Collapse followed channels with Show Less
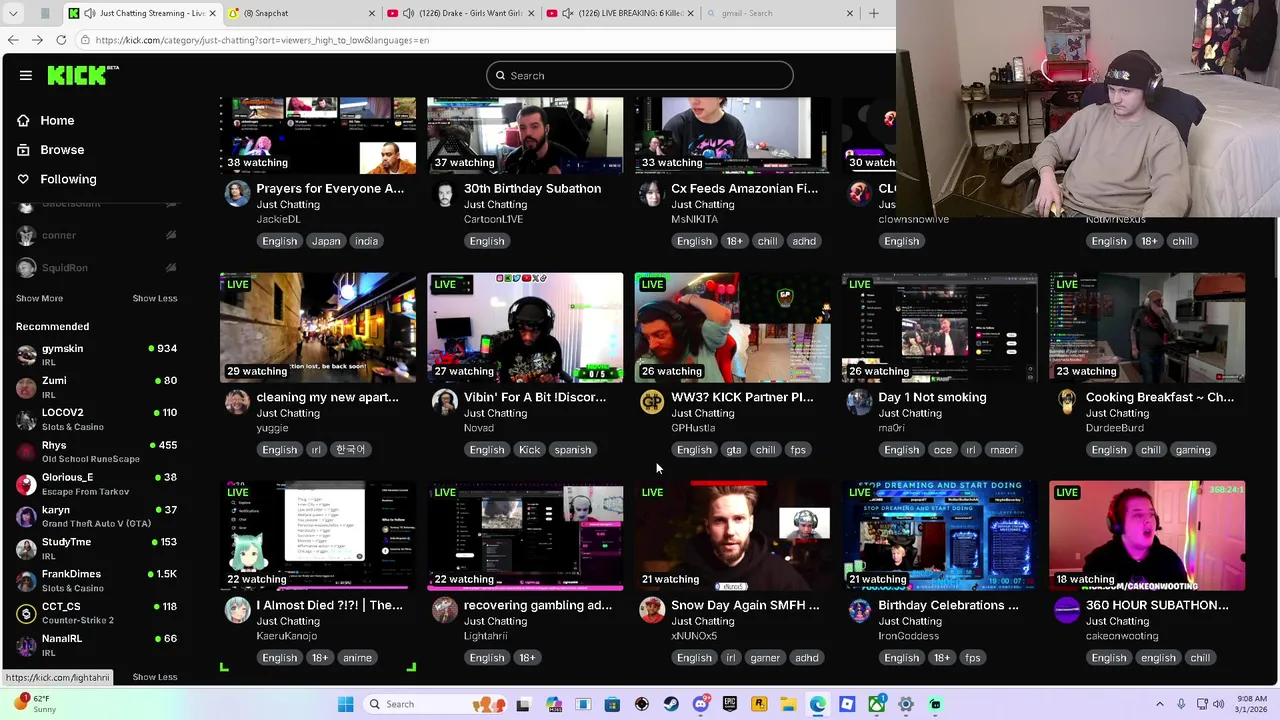This screenshot has height=720, width=1280. [x=155, y=298]
